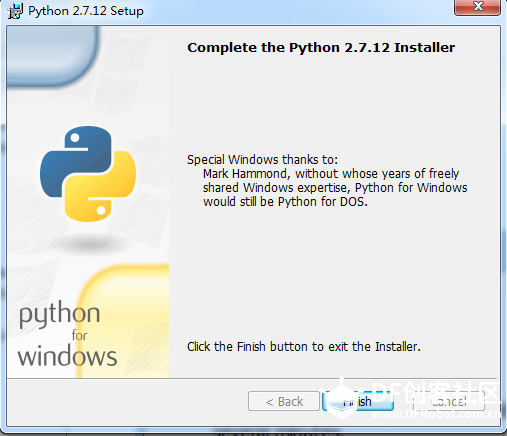Click 'Special Windows thanks to:' line

tap(262, 160)
